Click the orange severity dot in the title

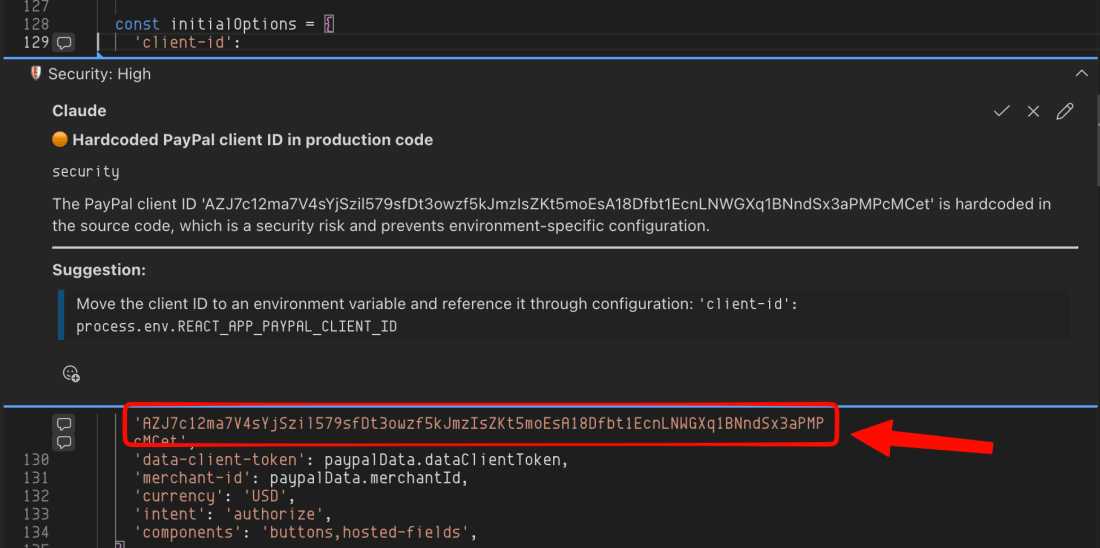click(x=60, y=140)
